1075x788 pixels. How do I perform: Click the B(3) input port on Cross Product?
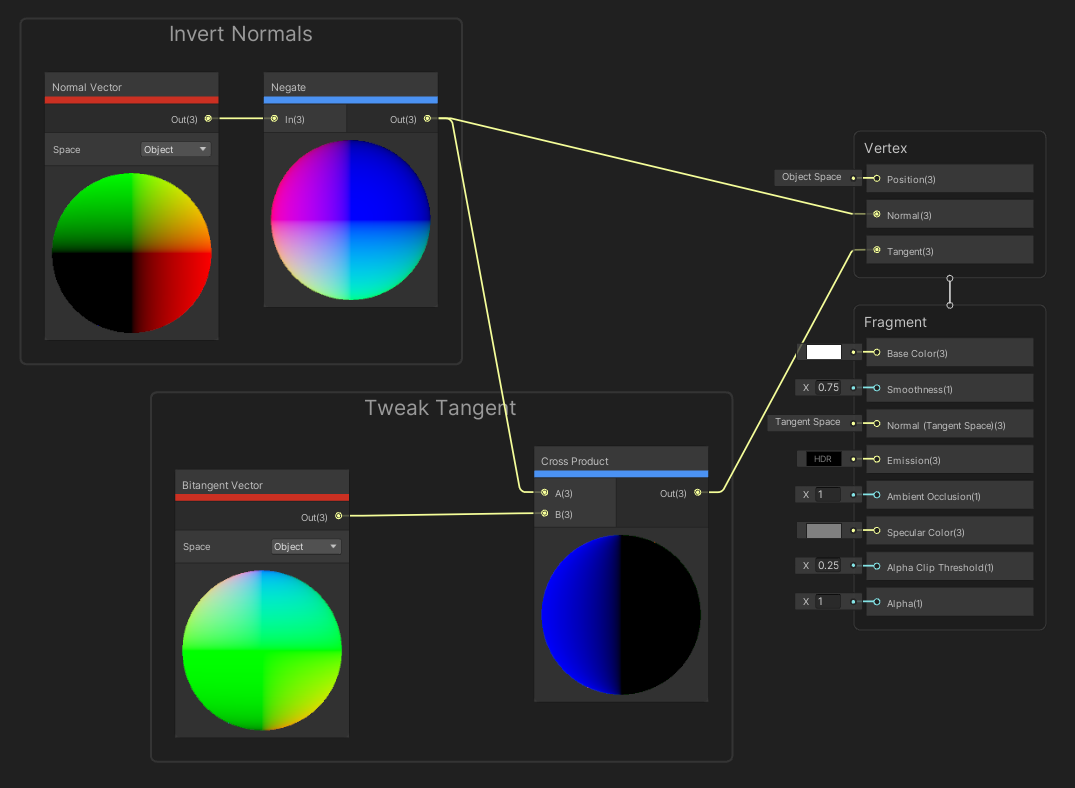(x=544, y=513)
